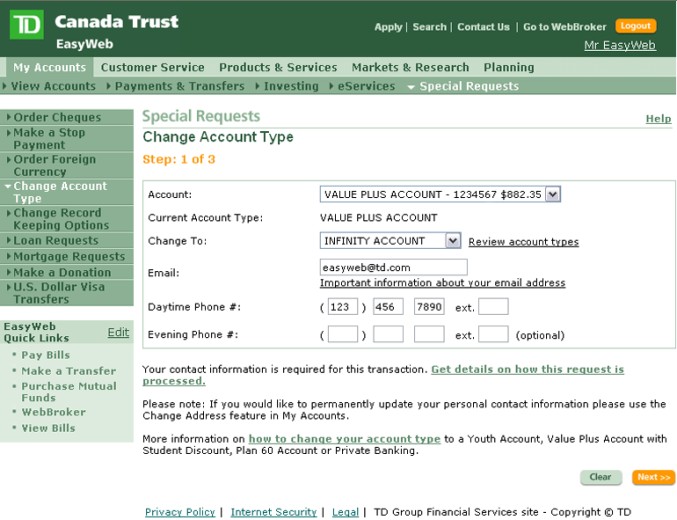Open Review account types link

pos(523,242)
